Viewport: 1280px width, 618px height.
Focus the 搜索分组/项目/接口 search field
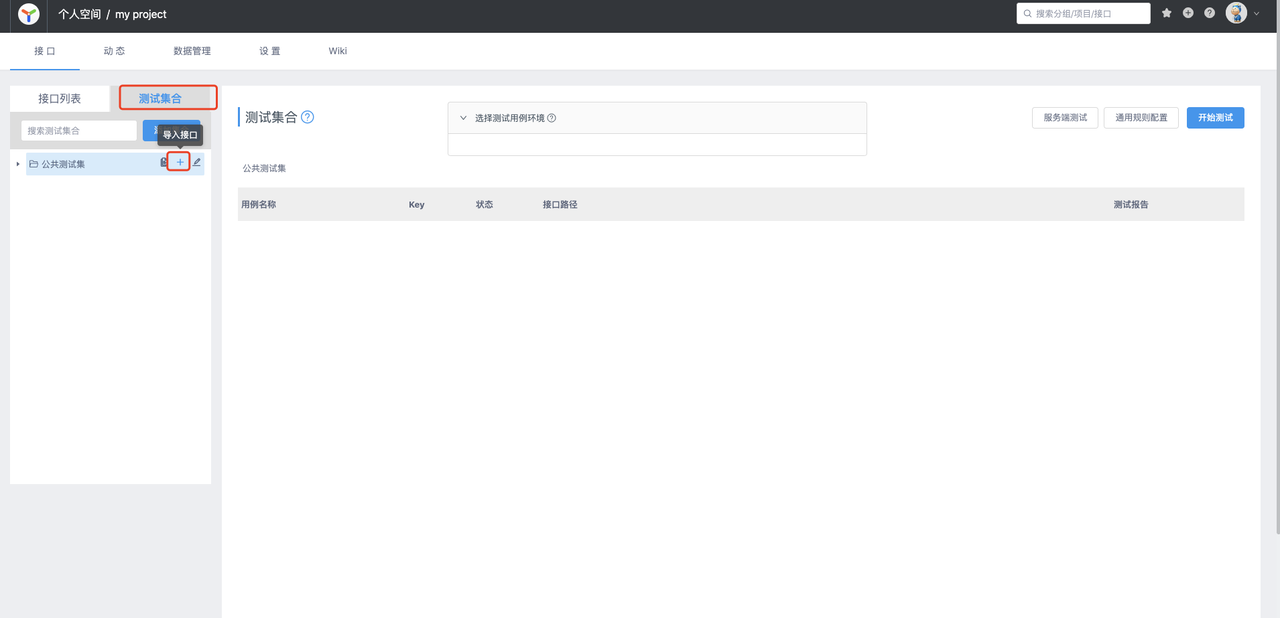(x=1083, y=14)
